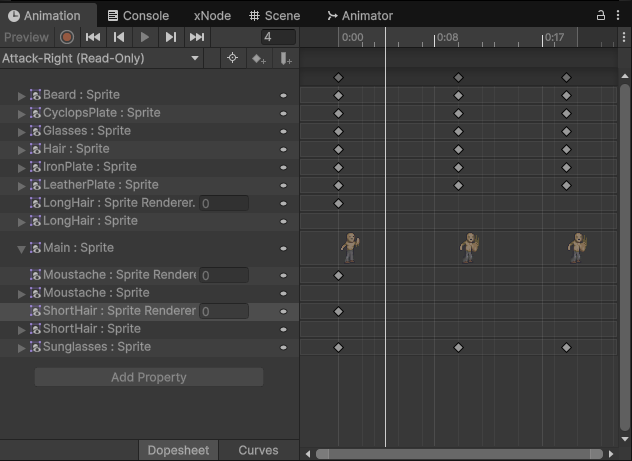The image size is (632, 461).
Task: Switch to the Console tab
Action: 138,16
